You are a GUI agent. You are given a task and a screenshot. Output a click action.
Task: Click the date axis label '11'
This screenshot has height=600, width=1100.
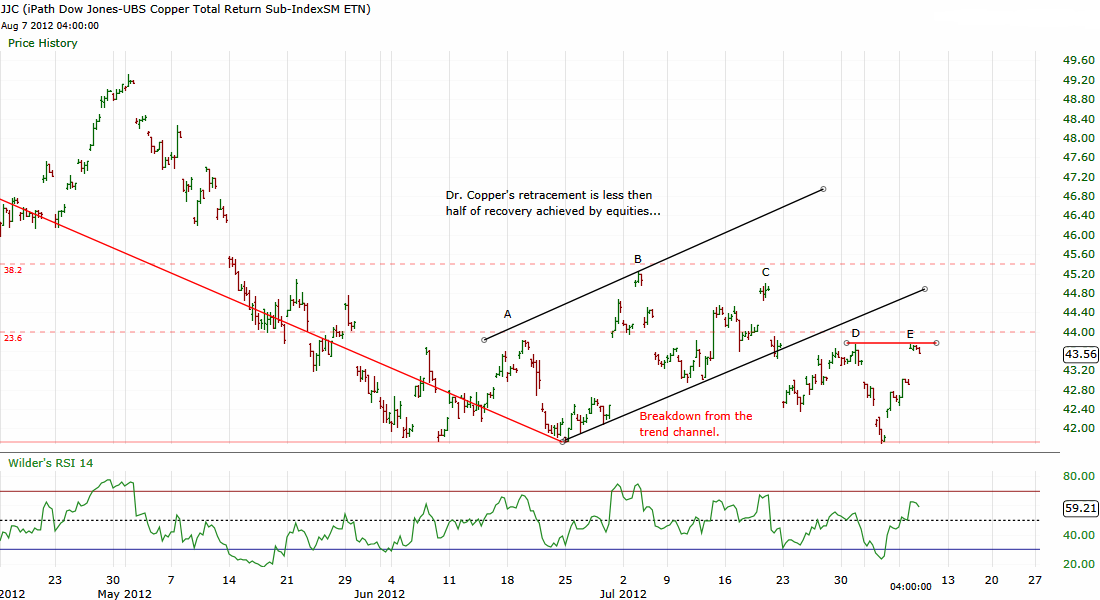coord(449,580)
